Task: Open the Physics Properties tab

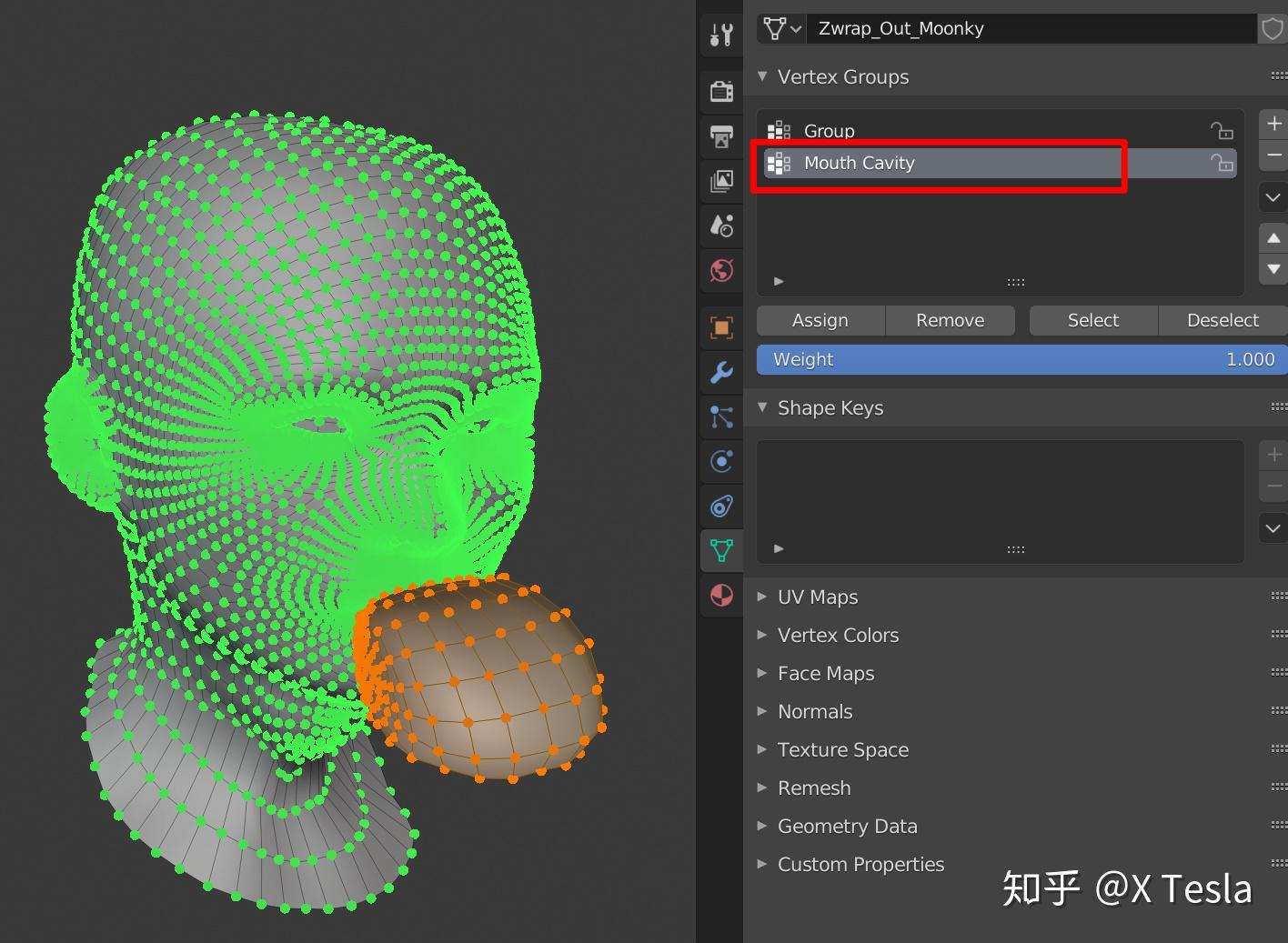Action: click(x=721, y=461)
